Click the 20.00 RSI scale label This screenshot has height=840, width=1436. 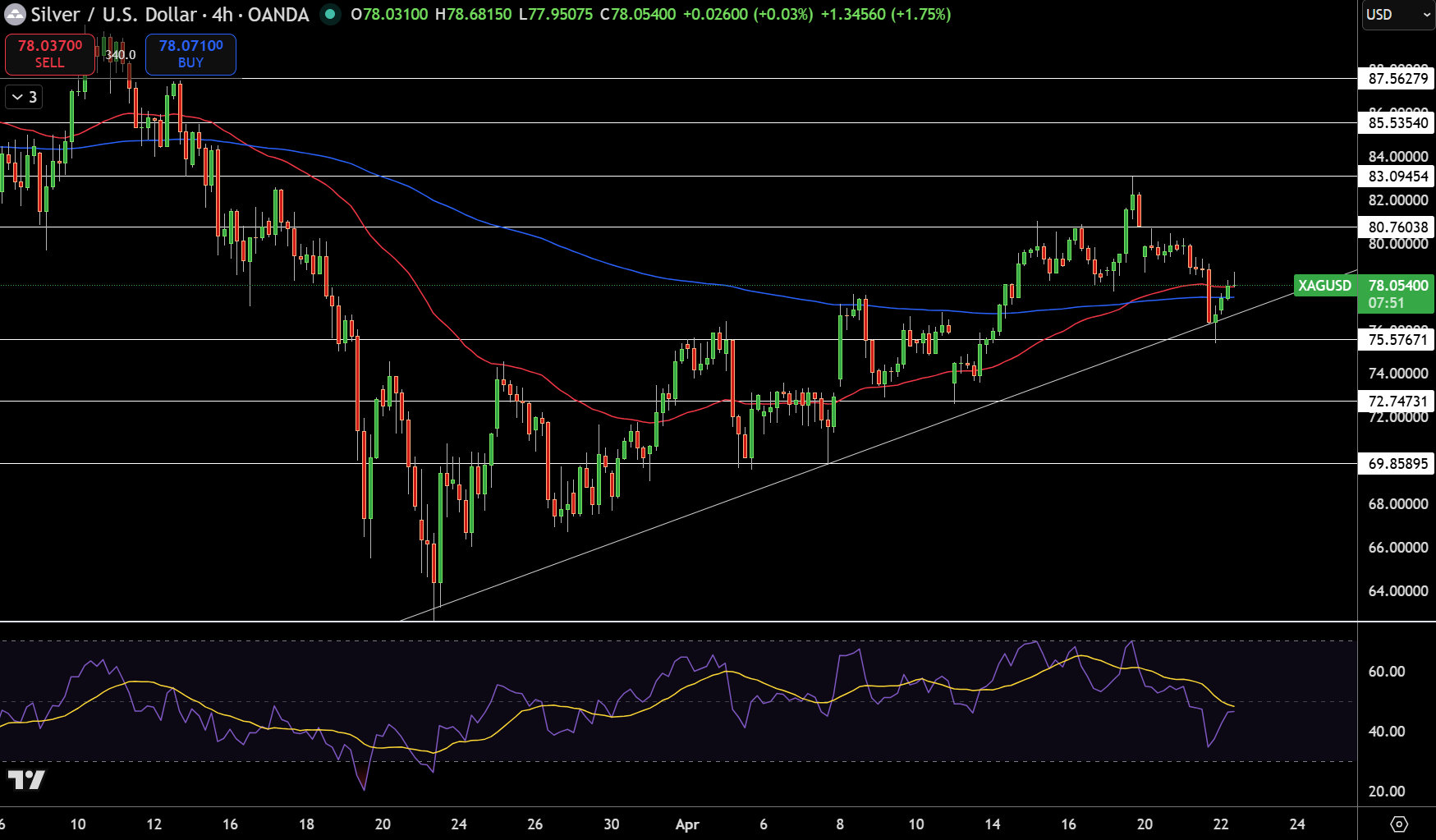(1387, 792)
